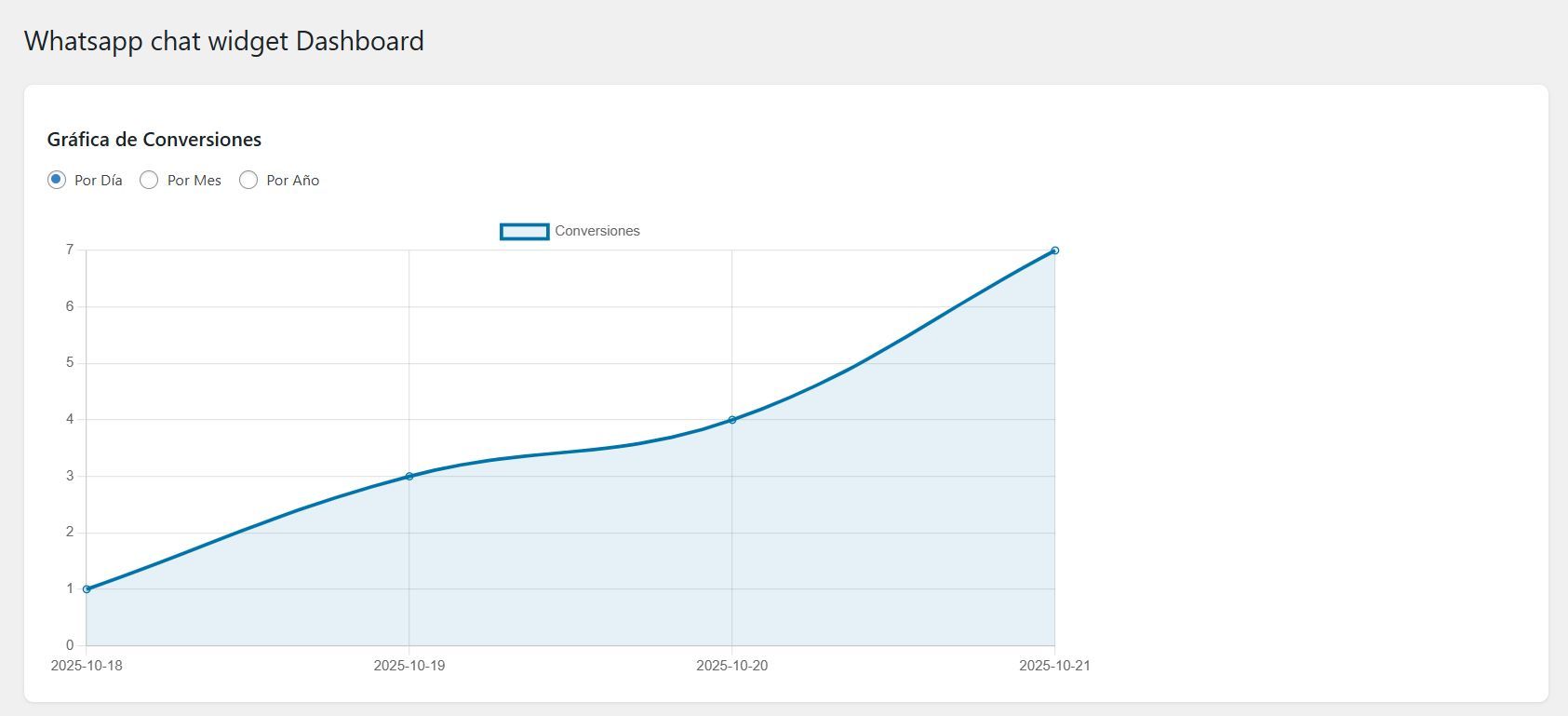
Task: Click the 2025-10-19 x-axis date label
Action: point(409,666)
